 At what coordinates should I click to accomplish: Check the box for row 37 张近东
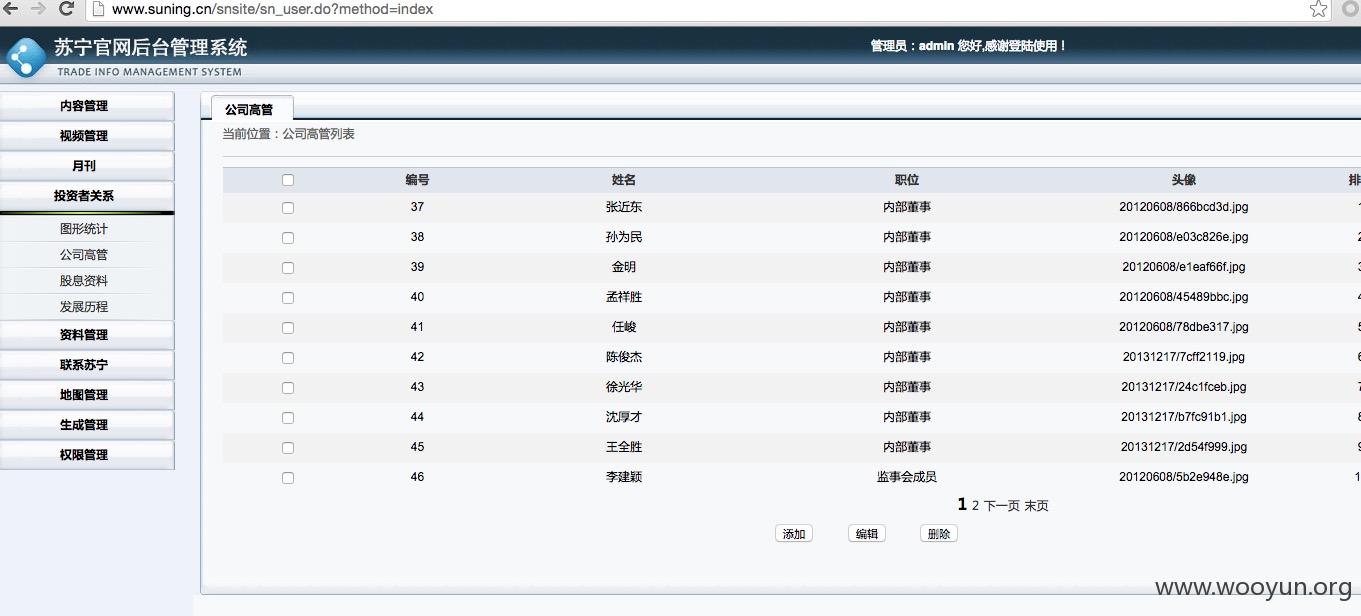click(x=288, y=208)
